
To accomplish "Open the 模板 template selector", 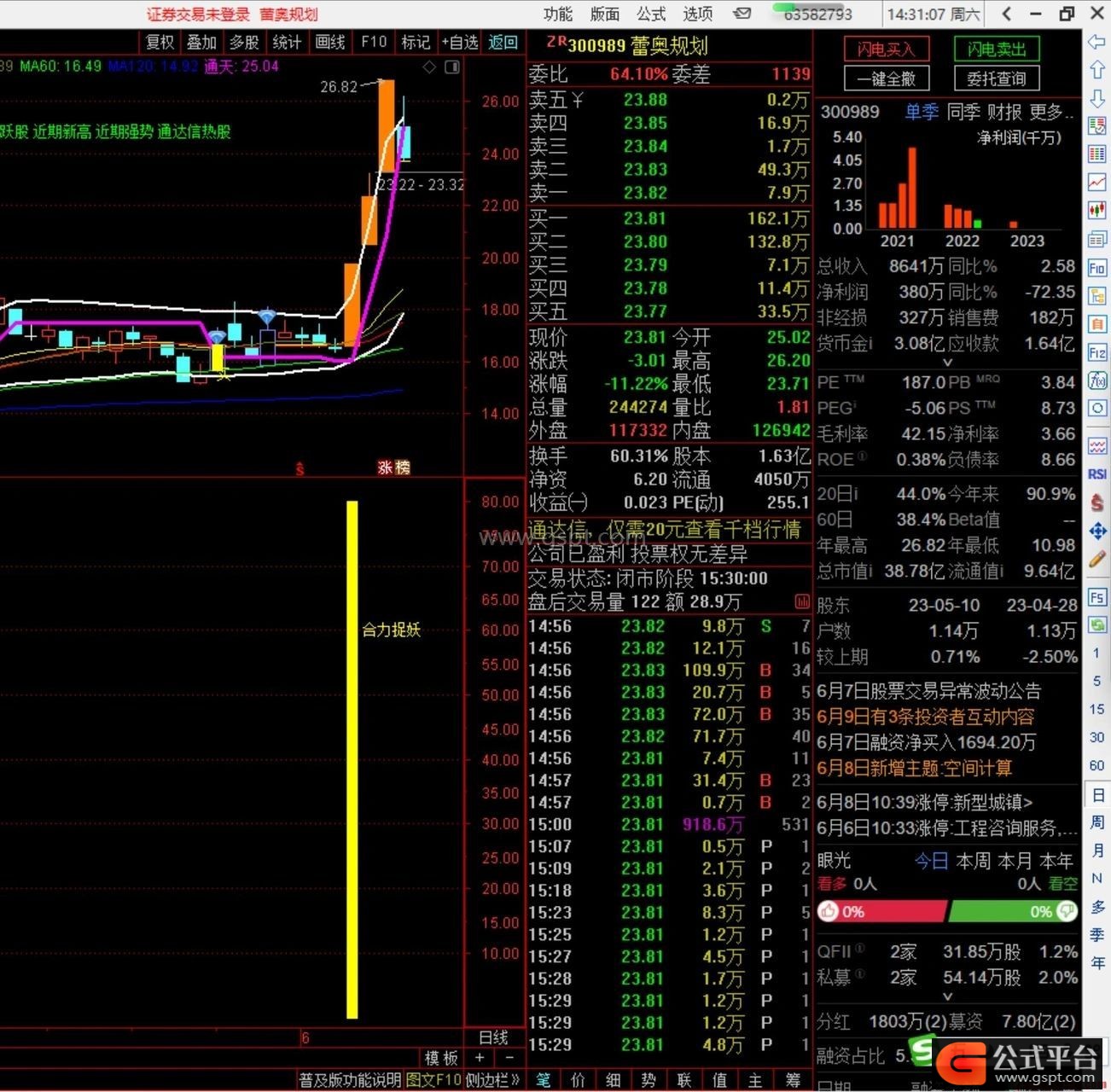I will tap(441, 1058).
